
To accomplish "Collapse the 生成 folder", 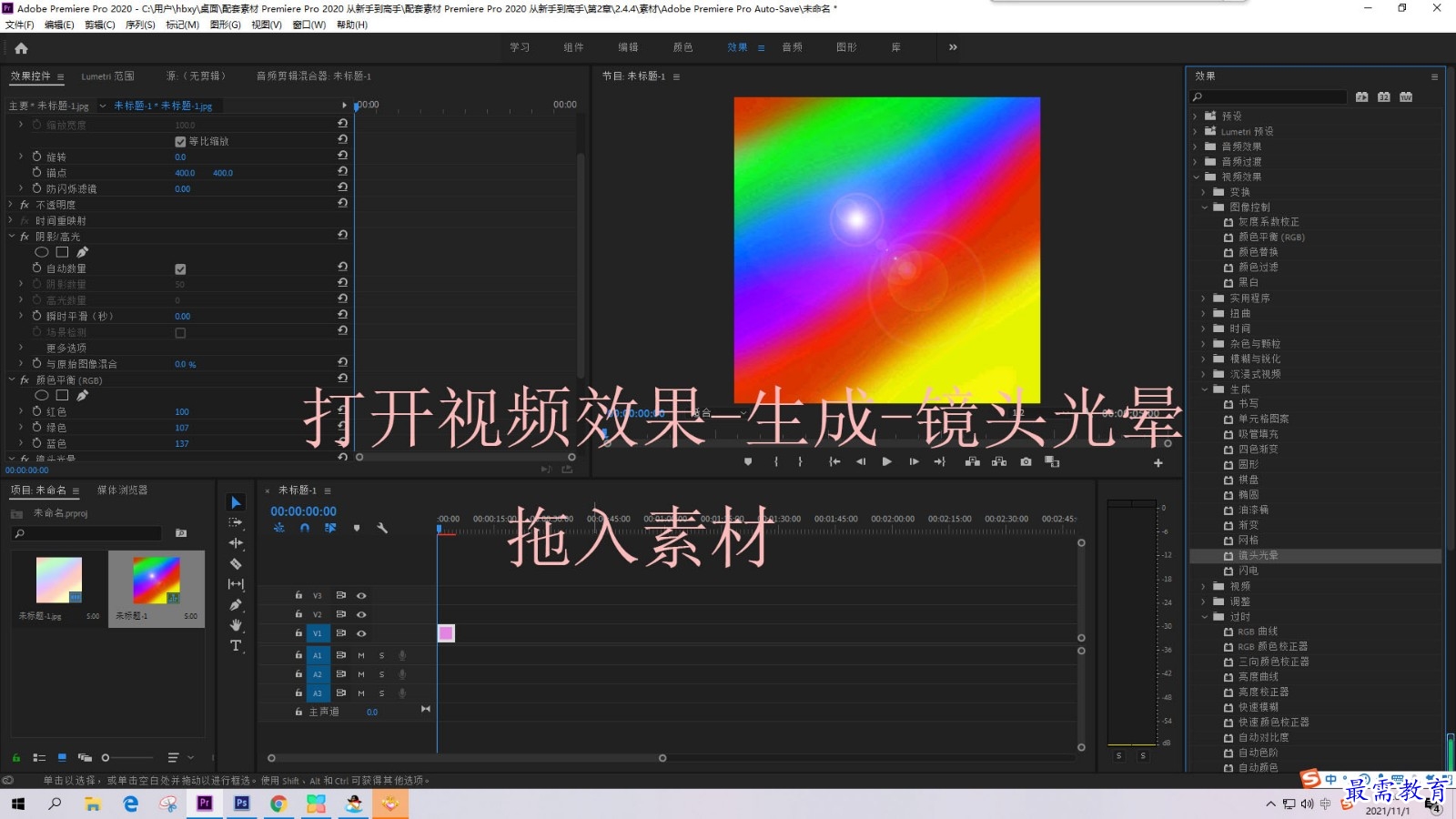I will tap(1204, 389).
